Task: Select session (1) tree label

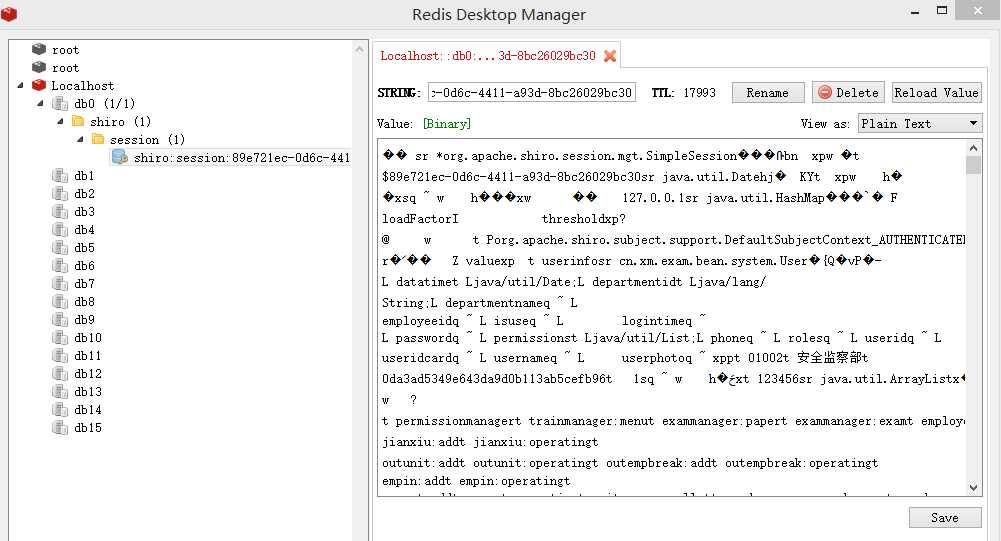Action: tap(147, 139)
